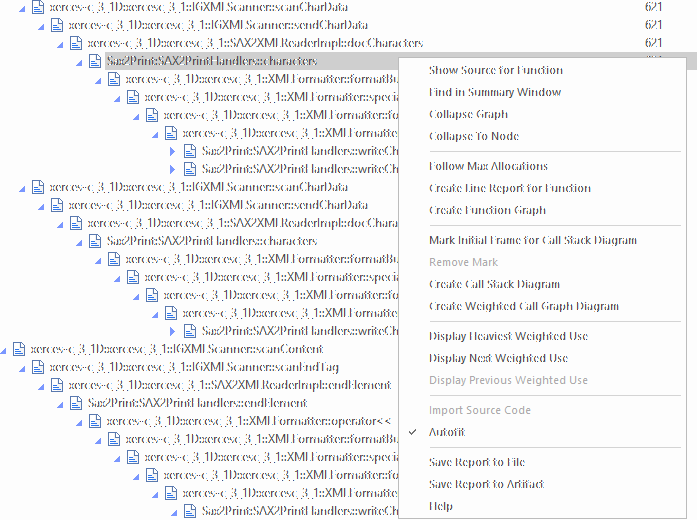This screenshot has height=520, width=697.
Task: Select Find in Summary Window
Action: pyautogui.click(x=494, y=92)
